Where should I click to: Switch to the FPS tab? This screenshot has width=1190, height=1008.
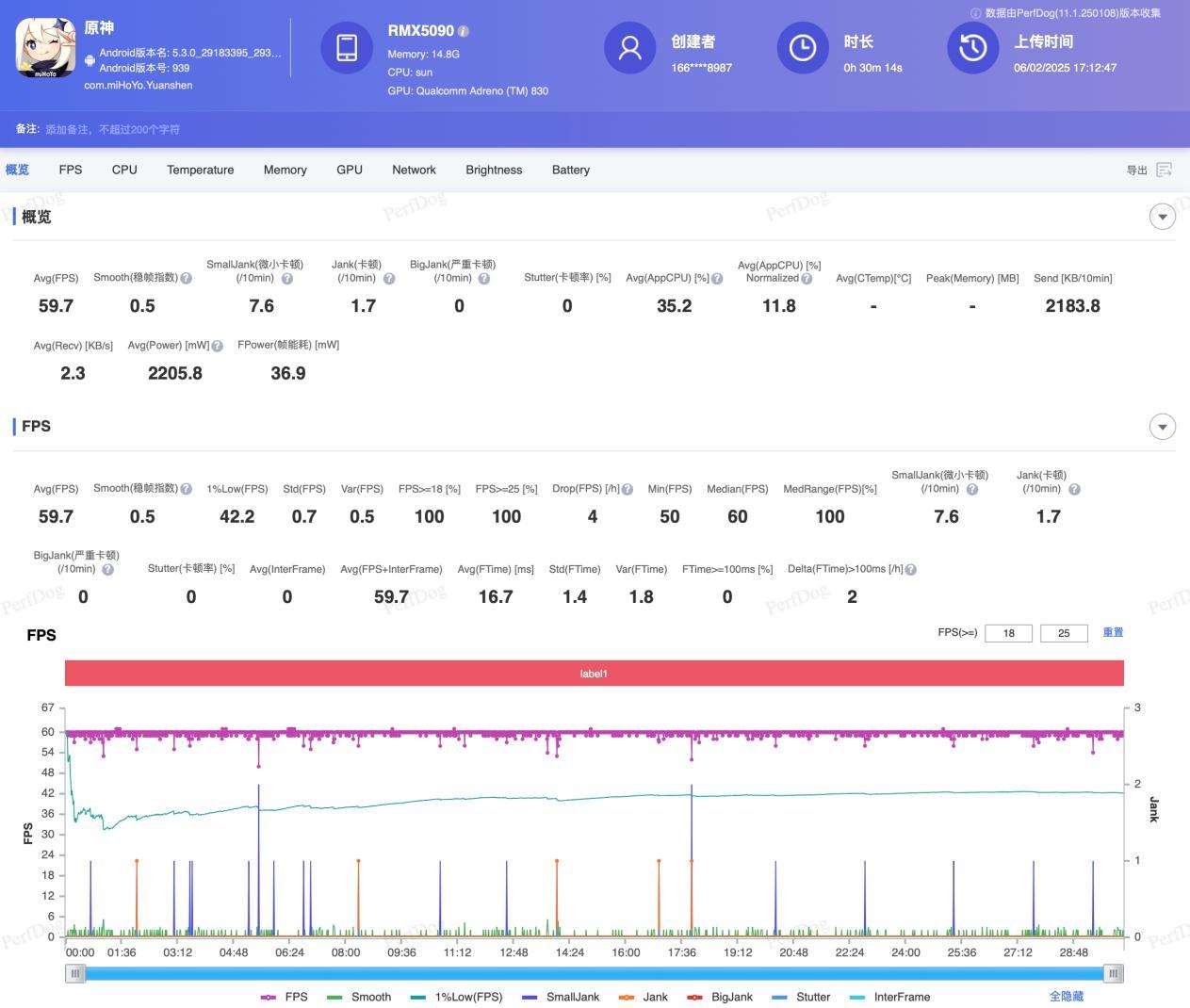pyautogui.click(x=71, y=170)
